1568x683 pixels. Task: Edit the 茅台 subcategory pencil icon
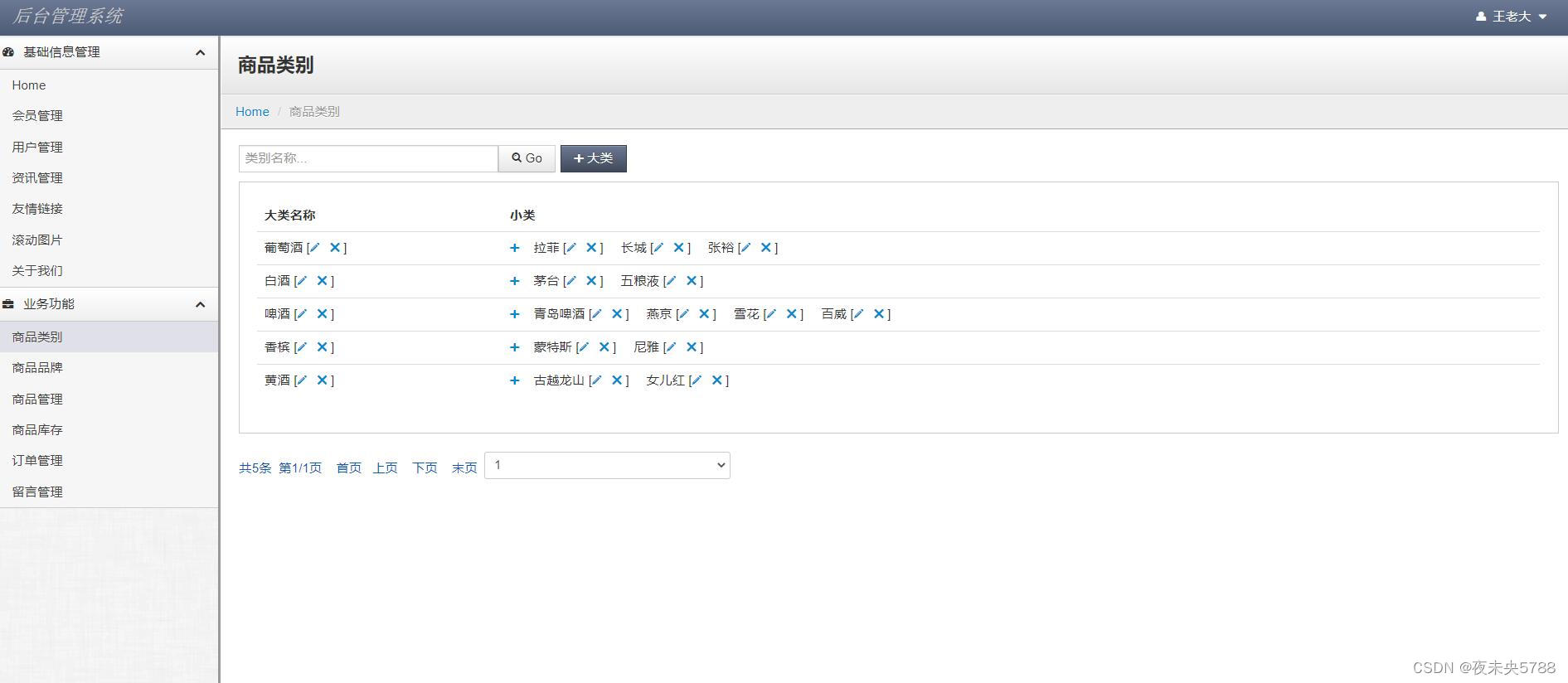pos(570,281)
